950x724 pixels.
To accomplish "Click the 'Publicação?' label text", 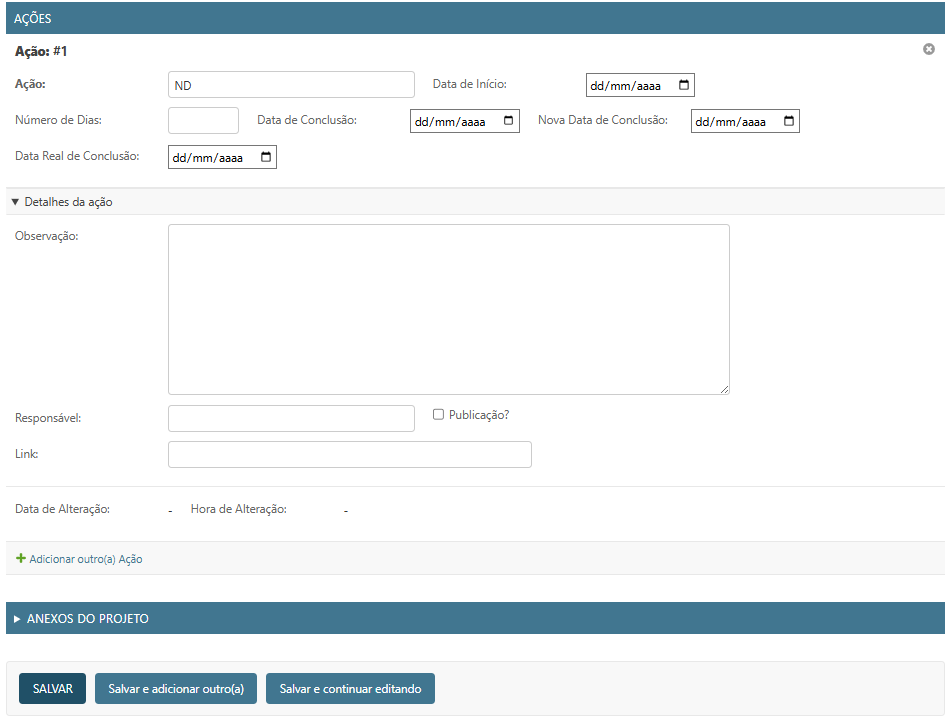I will pyautogui.click(x=479, y=415).
